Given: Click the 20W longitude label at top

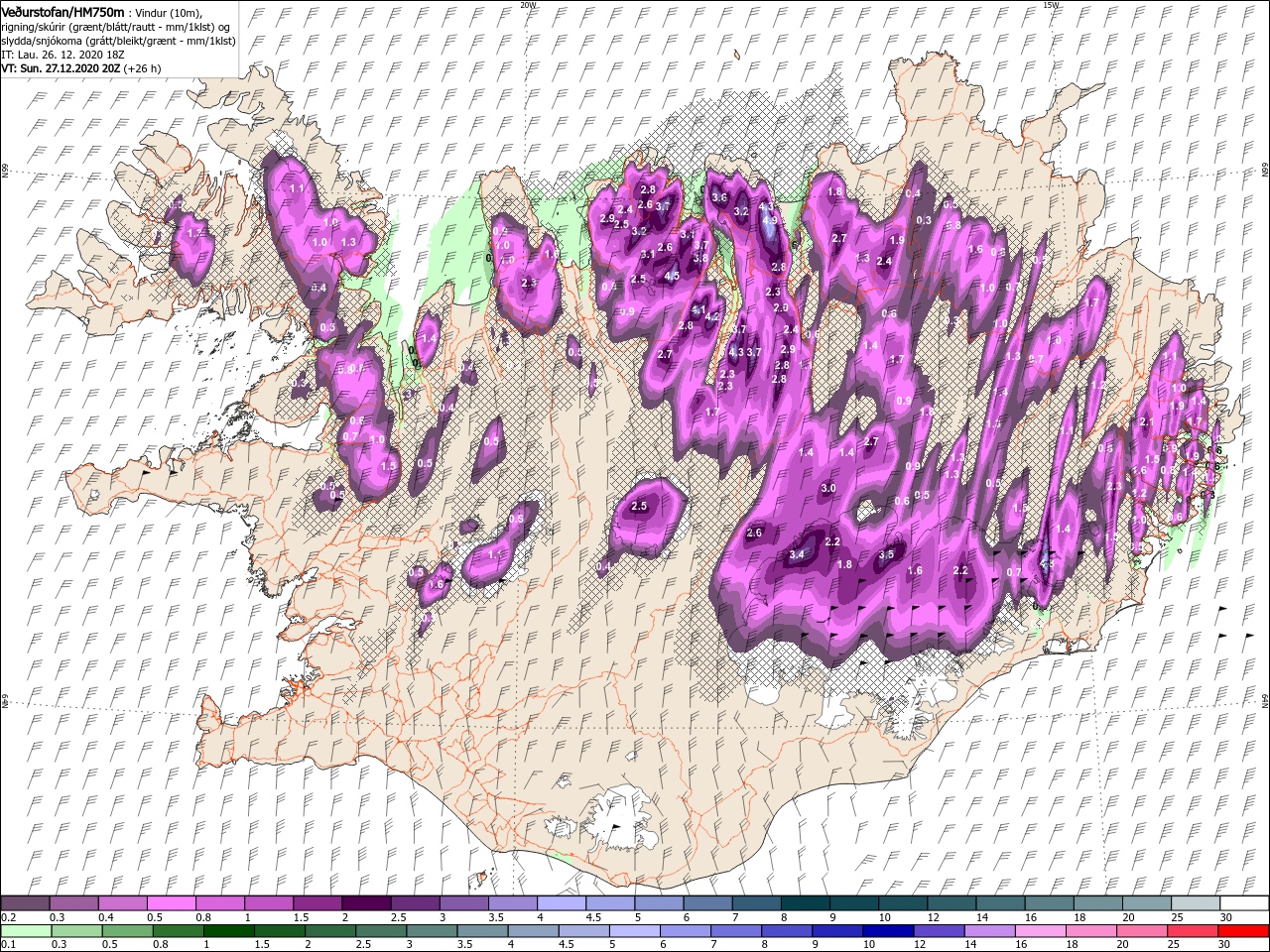Looking at the screenshot, I should tap(529, 5).
